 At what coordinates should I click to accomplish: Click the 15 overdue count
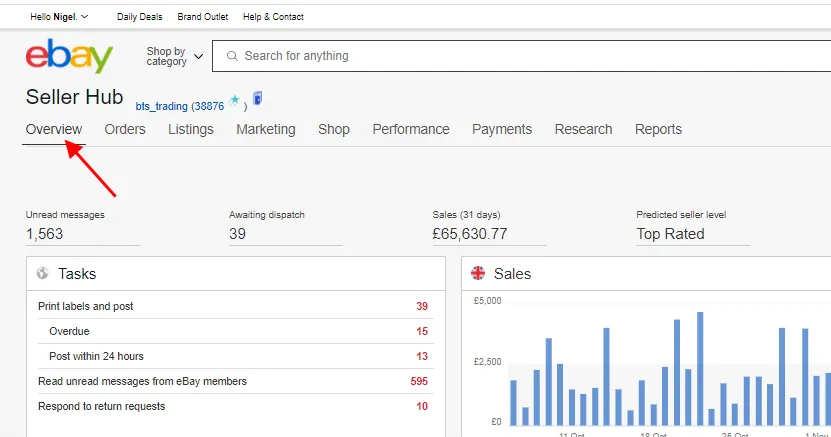[422, 331]
